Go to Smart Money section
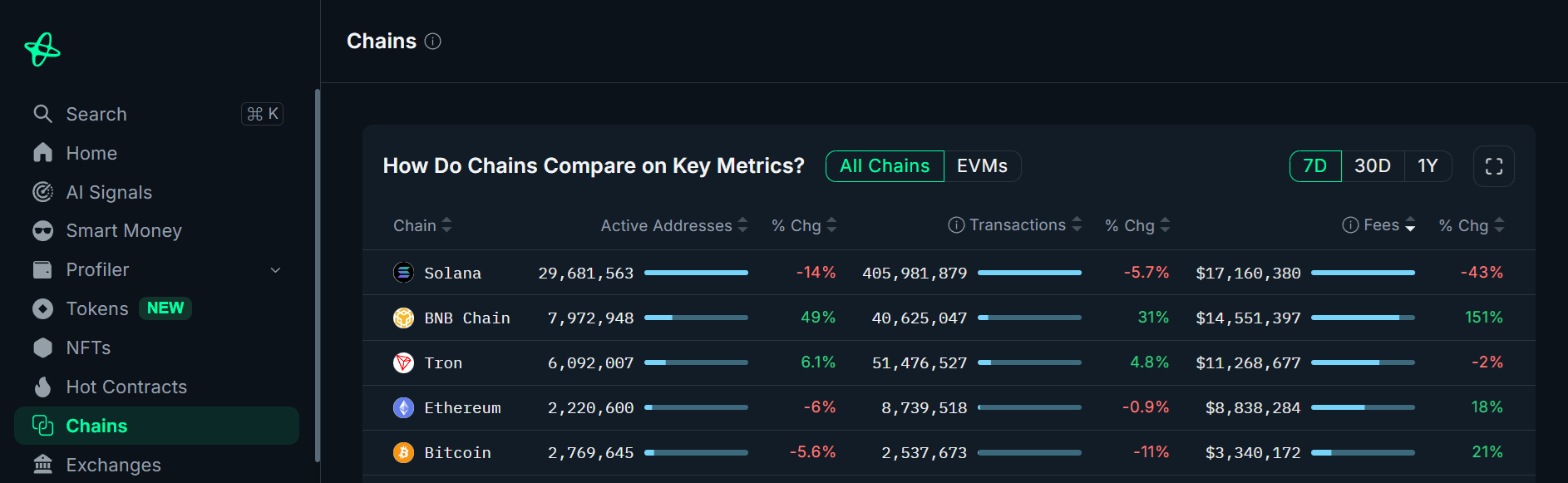The width and height of the screenshot is (1568, 483). [156, 230]
